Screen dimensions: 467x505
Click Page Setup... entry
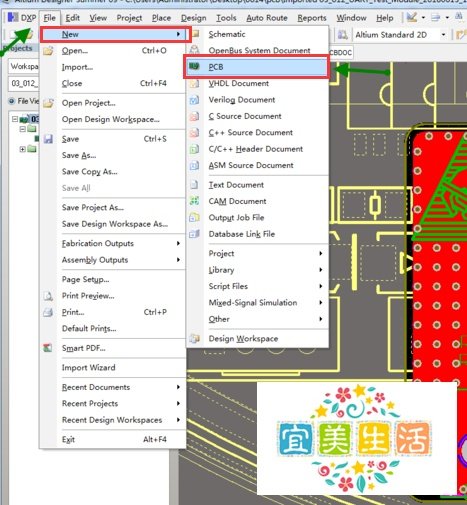tap(112, 279)
